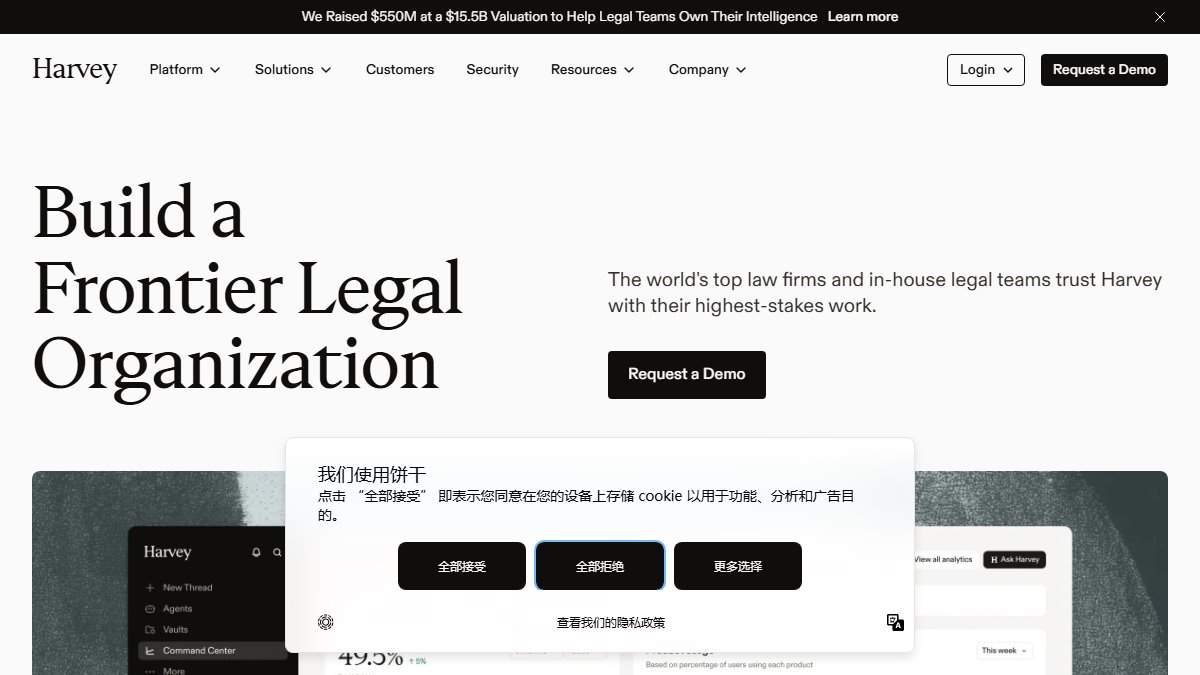Open the This week dropdown in preview
Viewport: 1200px width, 675px height.
point(1003,651)
